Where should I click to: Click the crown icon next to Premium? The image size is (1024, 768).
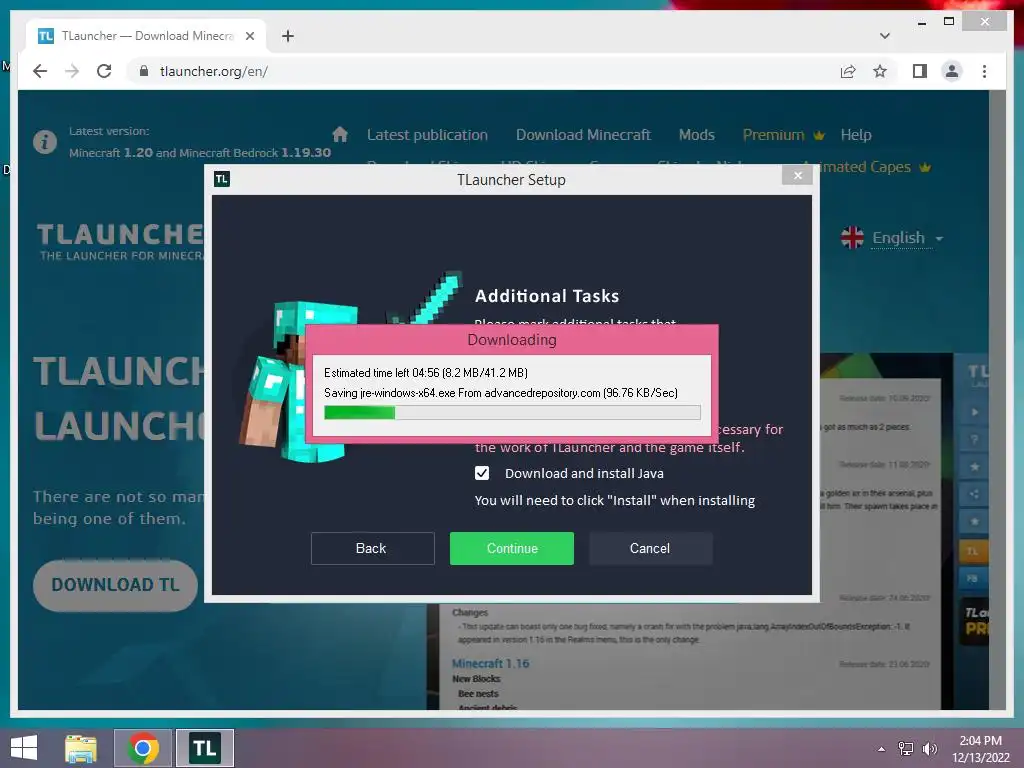pos(819,135)
